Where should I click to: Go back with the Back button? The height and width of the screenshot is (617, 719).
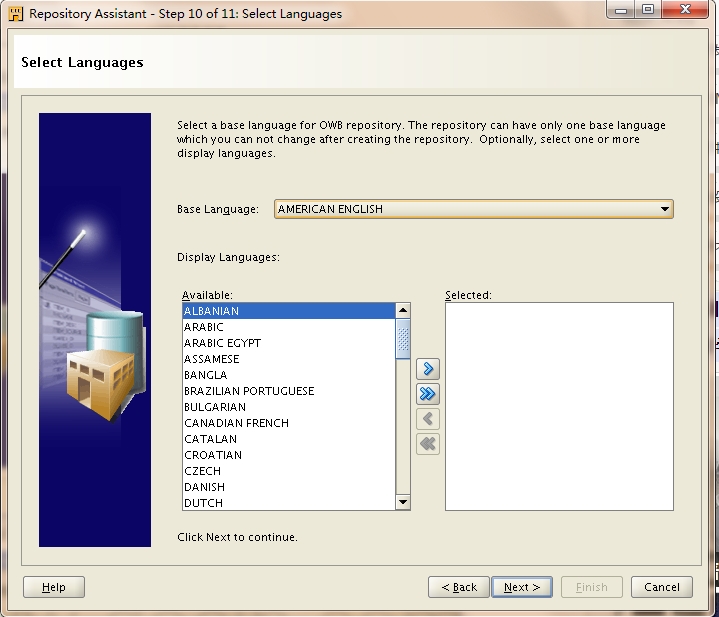(x=459, y=587)
